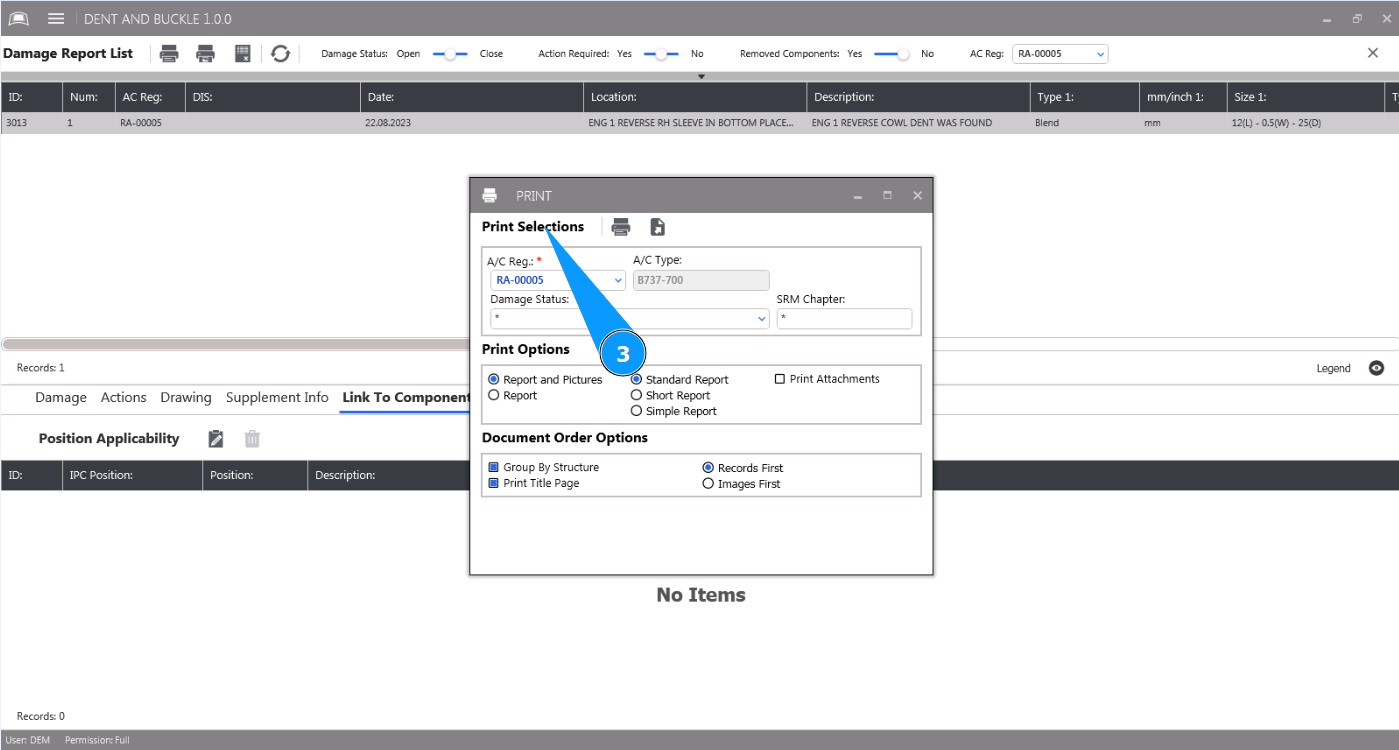The height and width of the screenshot is (750, 1399).
Task: Open the Drawing tab
Action: pos(186,398)
